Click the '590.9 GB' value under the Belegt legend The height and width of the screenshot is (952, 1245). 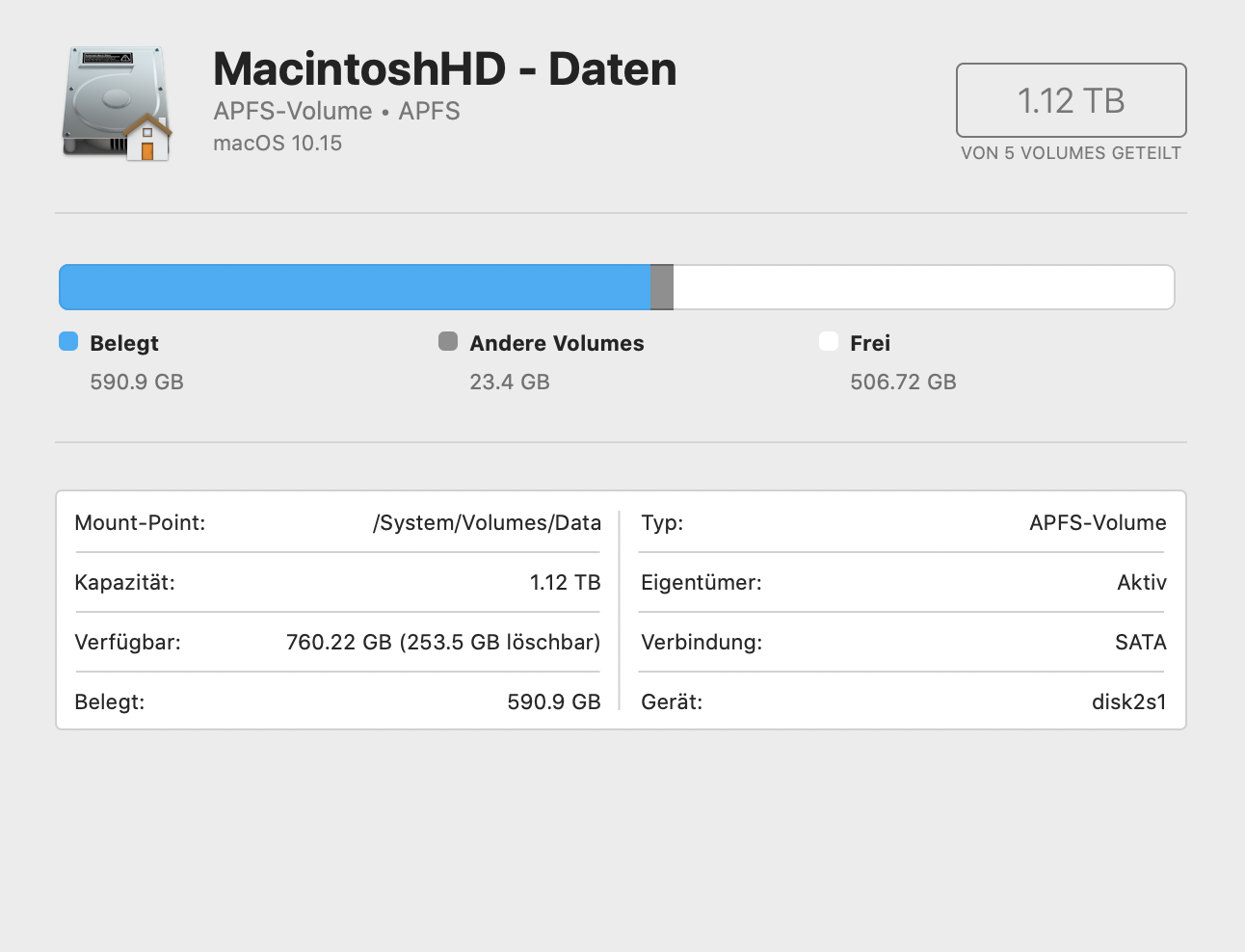137,382
